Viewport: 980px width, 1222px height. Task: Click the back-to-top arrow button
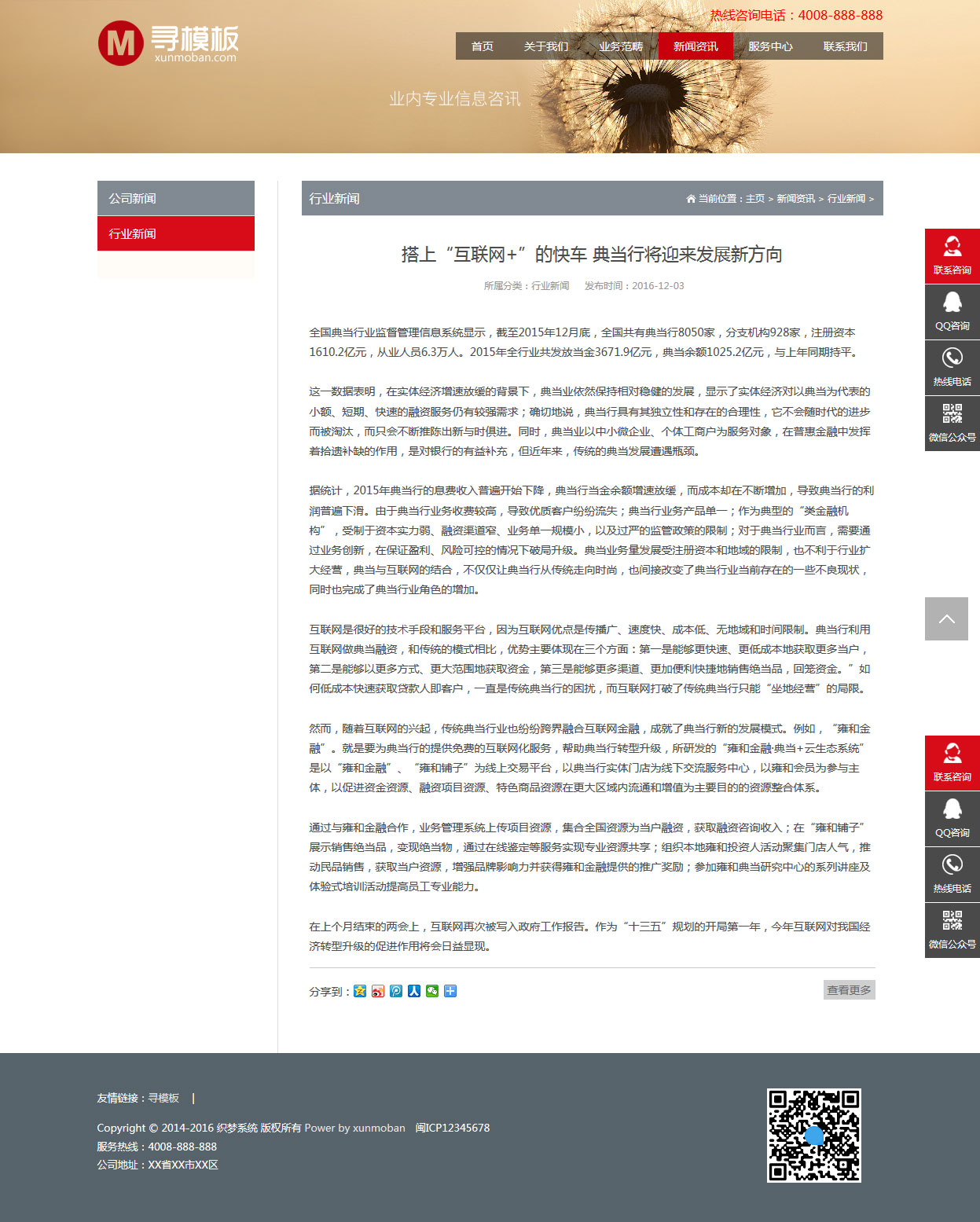tap(946, 618)
